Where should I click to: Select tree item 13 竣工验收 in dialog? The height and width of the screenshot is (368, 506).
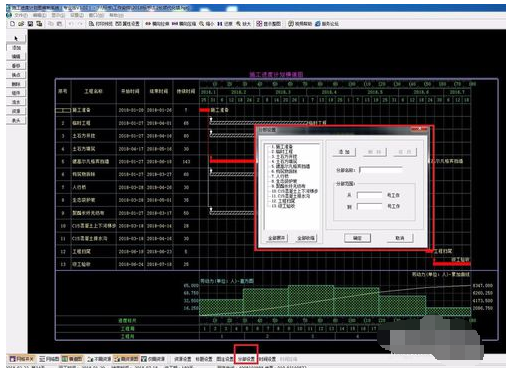pyautogui.click(x=283, y=206)
